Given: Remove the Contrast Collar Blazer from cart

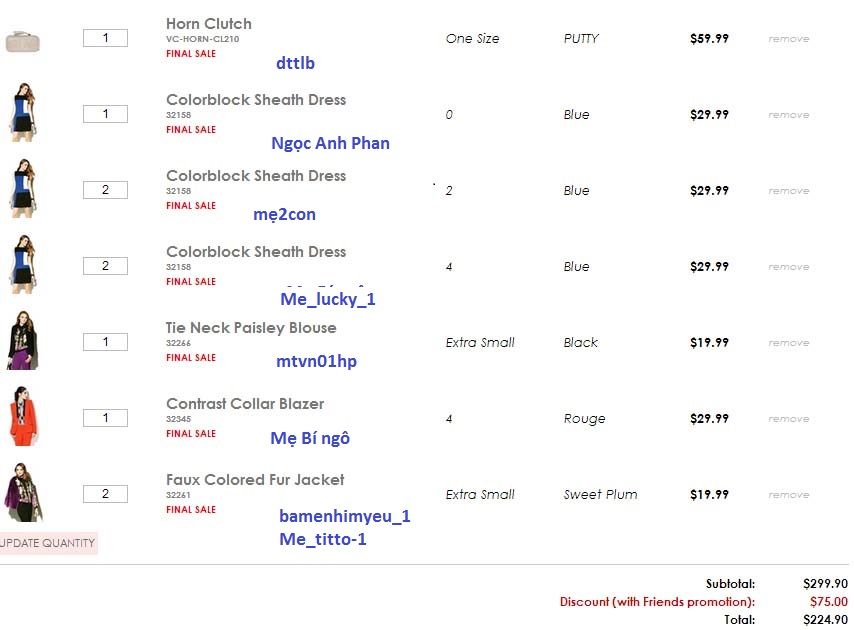Looking at the screenshot, I should tap(788, 419).
